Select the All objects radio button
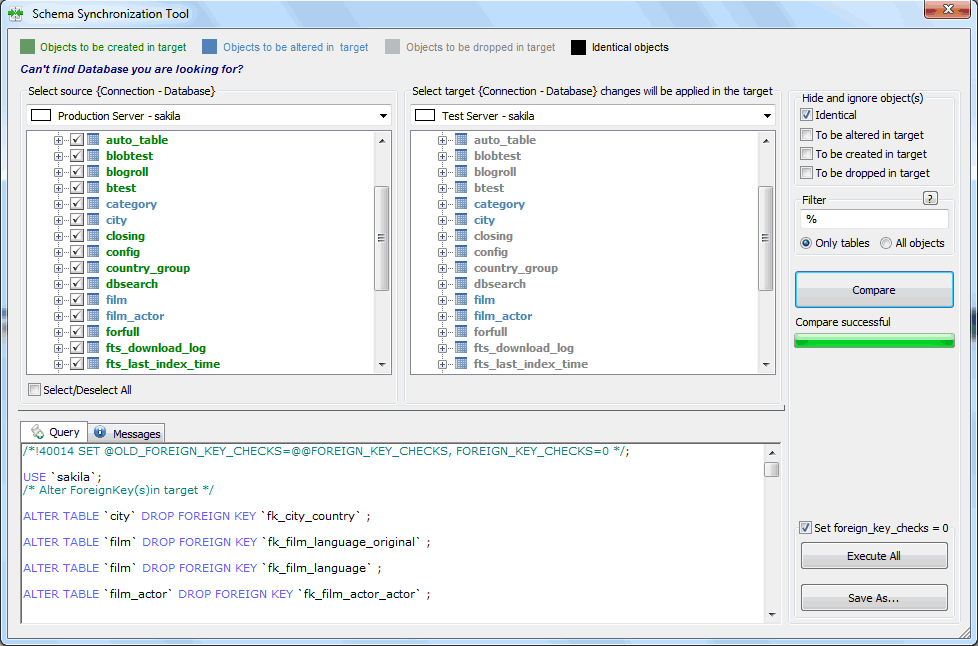This screenshot has height=646, width=978. click(886, 243)
